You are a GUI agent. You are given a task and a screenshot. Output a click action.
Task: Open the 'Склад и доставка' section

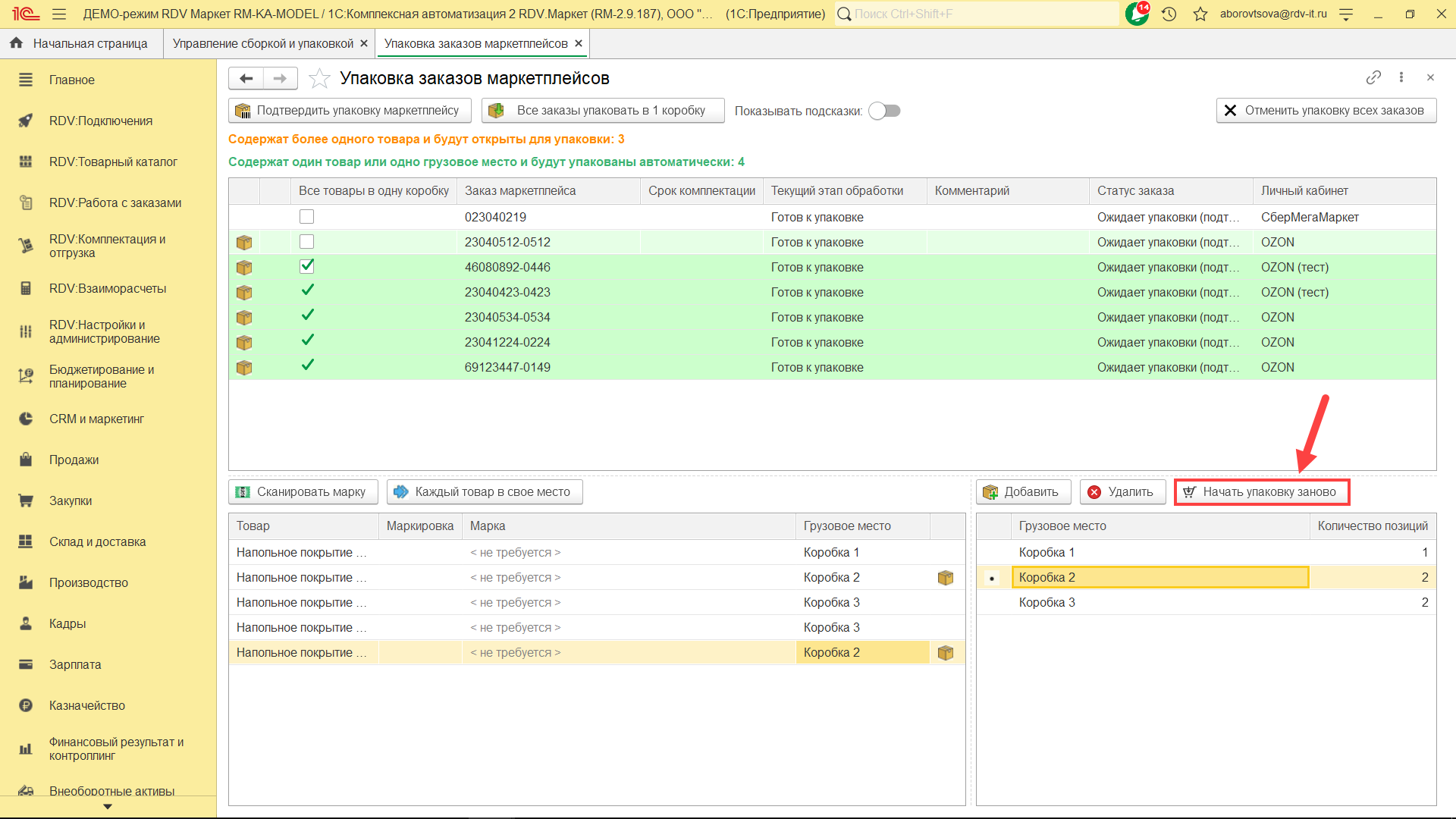[97, 541]
